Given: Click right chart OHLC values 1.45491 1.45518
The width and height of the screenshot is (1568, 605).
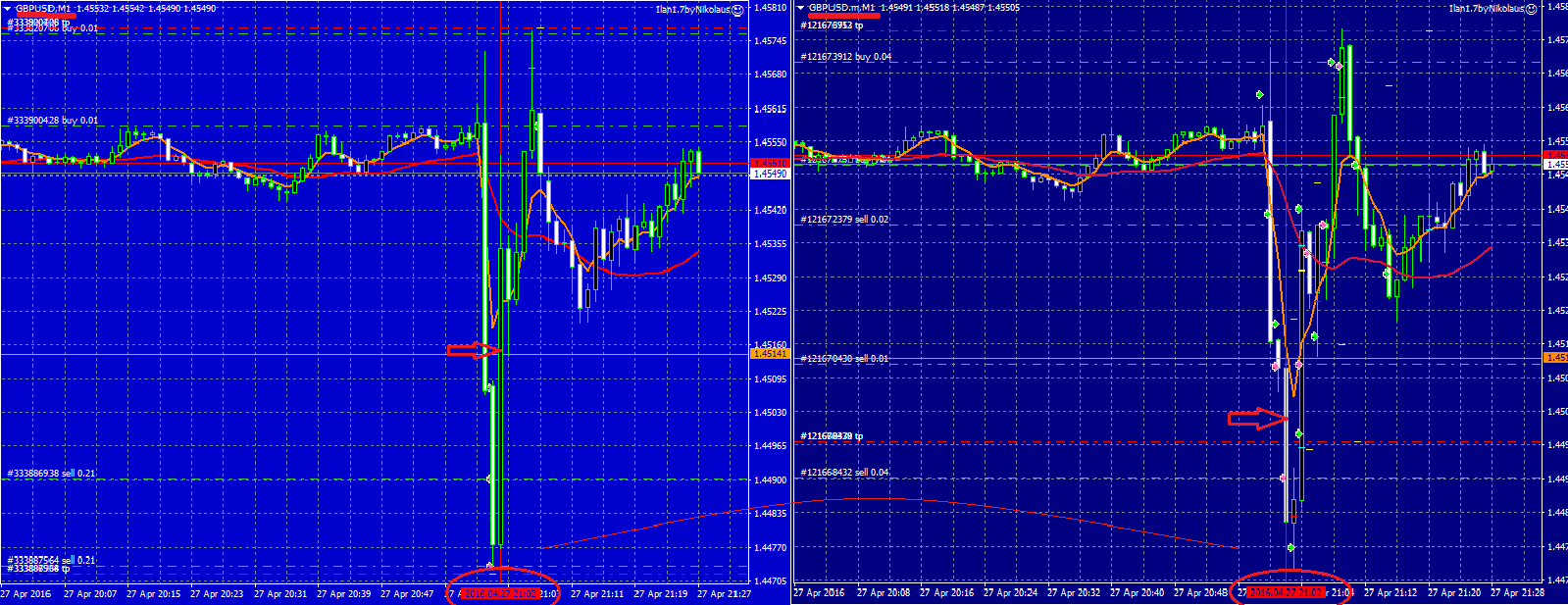Looking at the screenshot, I should [x=914, y=8].
